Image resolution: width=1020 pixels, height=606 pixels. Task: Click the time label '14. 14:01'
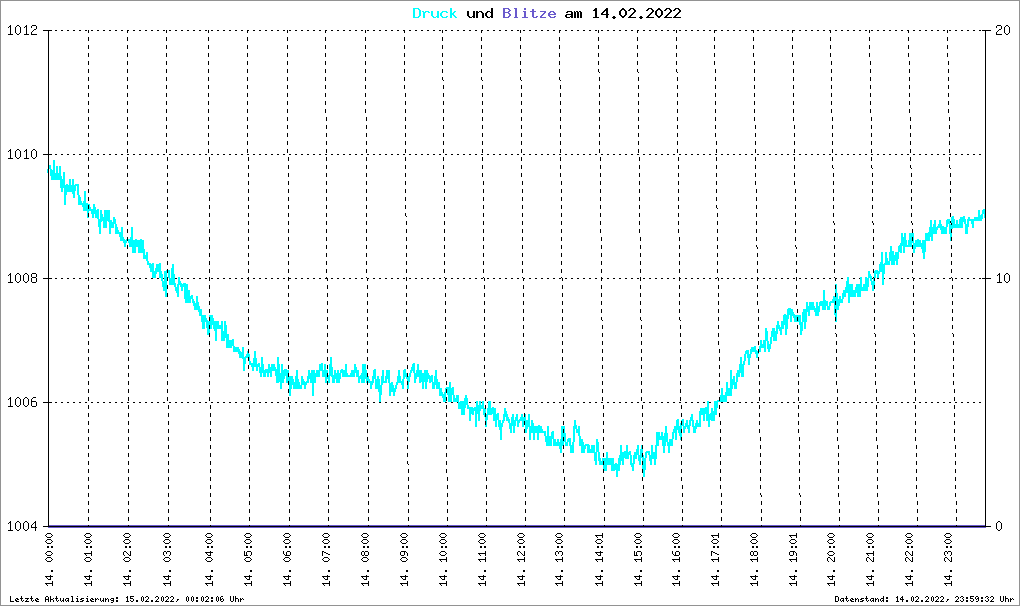point(600,560)
